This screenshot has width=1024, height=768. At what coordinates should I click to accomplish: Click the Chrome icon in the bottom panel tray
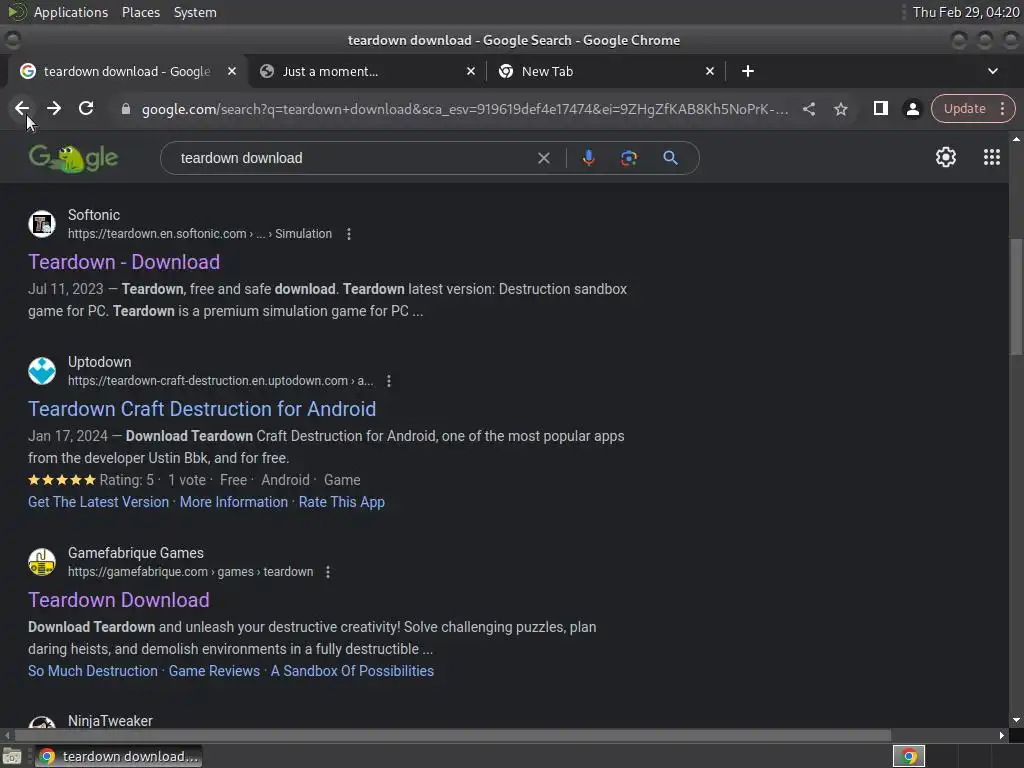908,756
